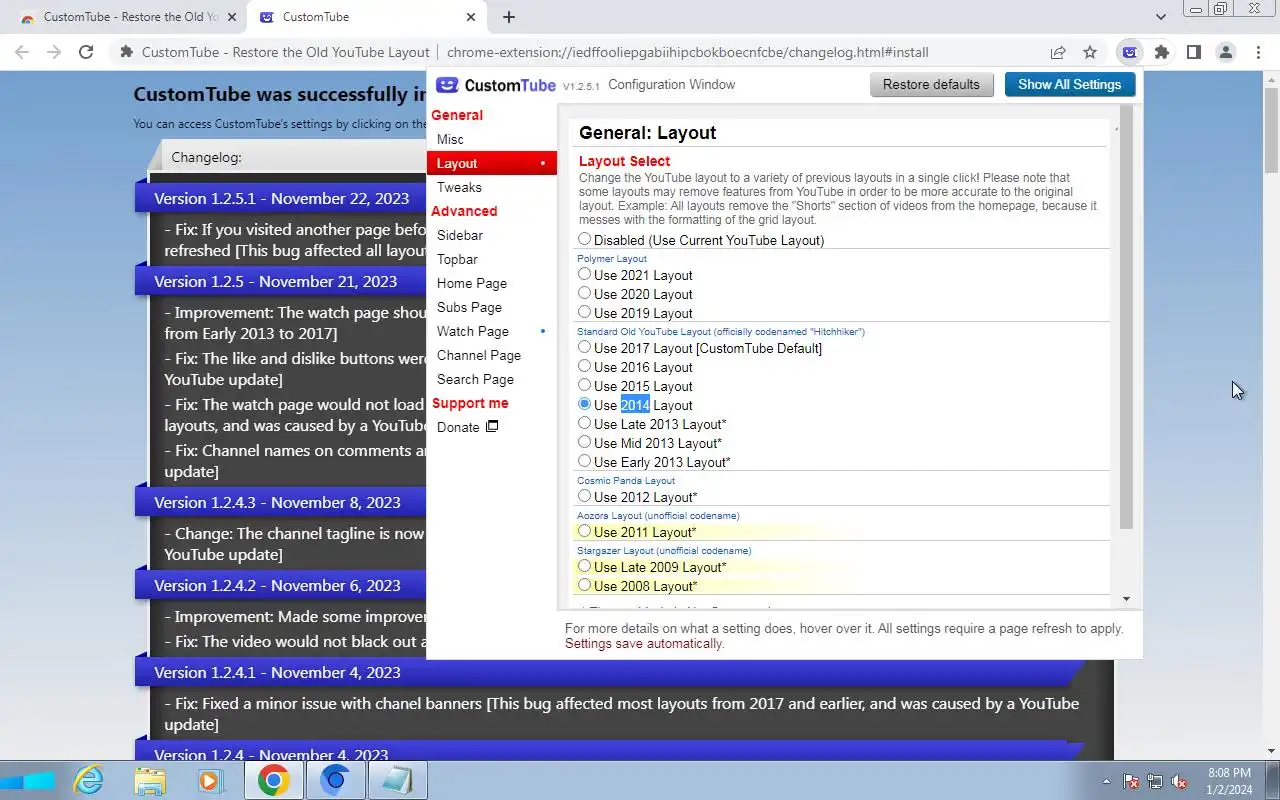This screenshot has width=1280, height=800.
Task: Go forward with the arrow button
Action: [x=54, y=52]
